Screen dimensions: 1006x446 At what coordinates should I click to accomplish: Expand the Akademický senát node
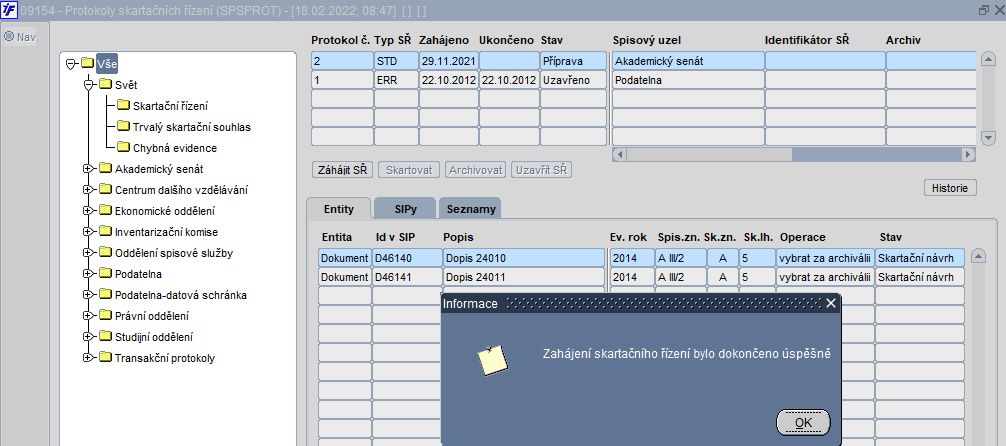(88, 169)
